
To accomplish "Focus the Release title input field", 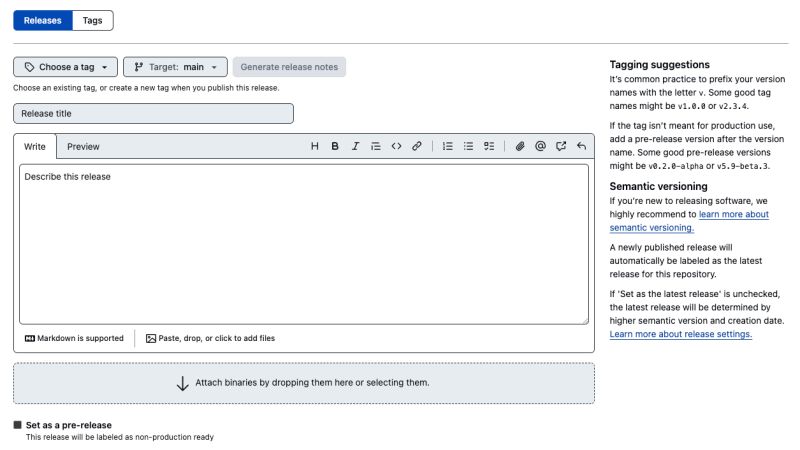I will coord(154,113).
